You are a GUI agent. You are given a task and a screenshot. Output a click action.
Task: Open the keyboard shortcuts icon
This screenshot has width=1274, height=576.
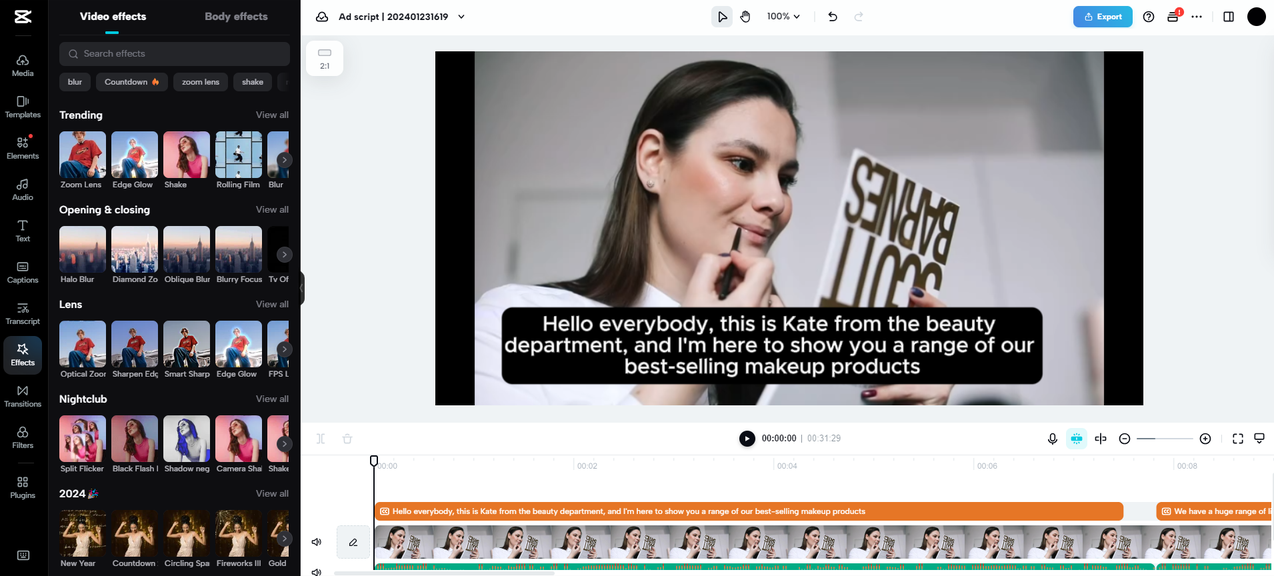[23, 555]
